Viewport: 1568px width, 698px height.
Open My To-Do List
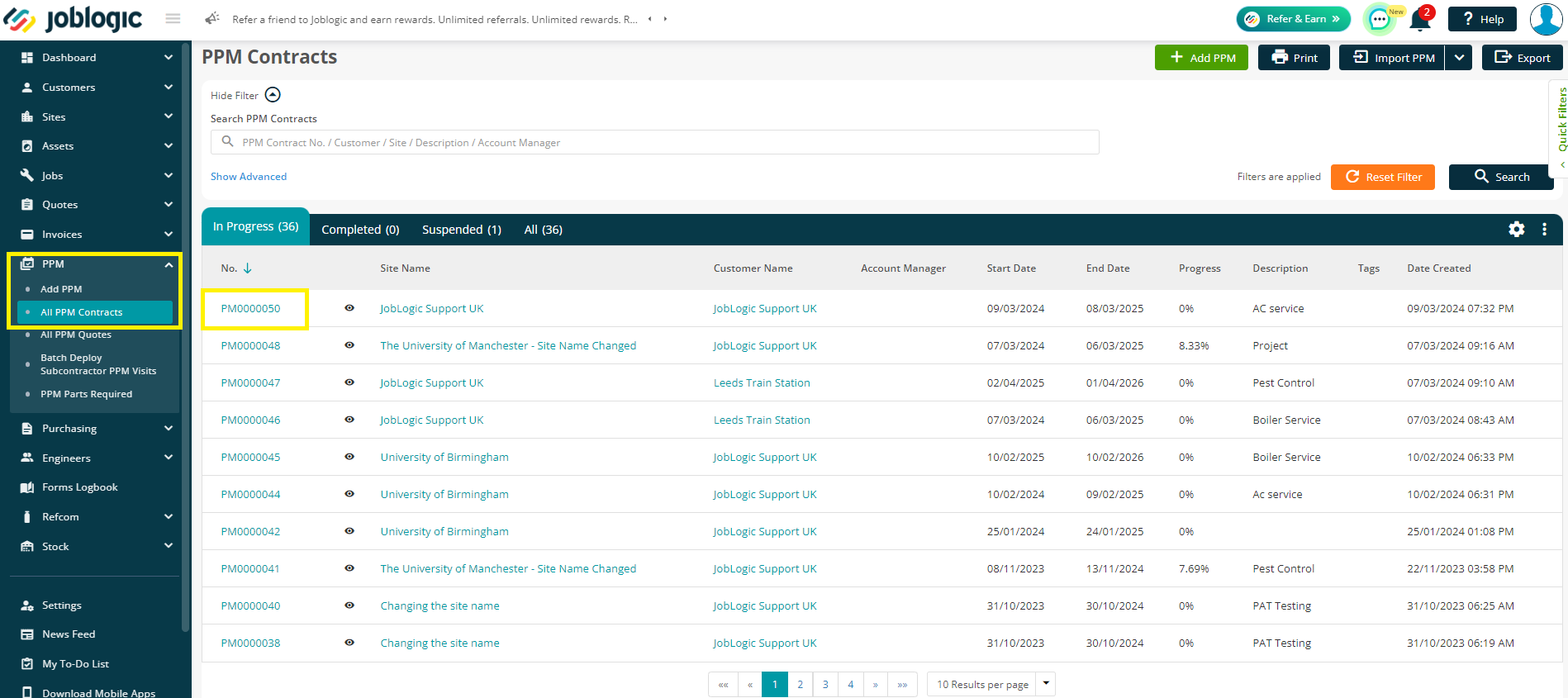click(x=75, y=664)
